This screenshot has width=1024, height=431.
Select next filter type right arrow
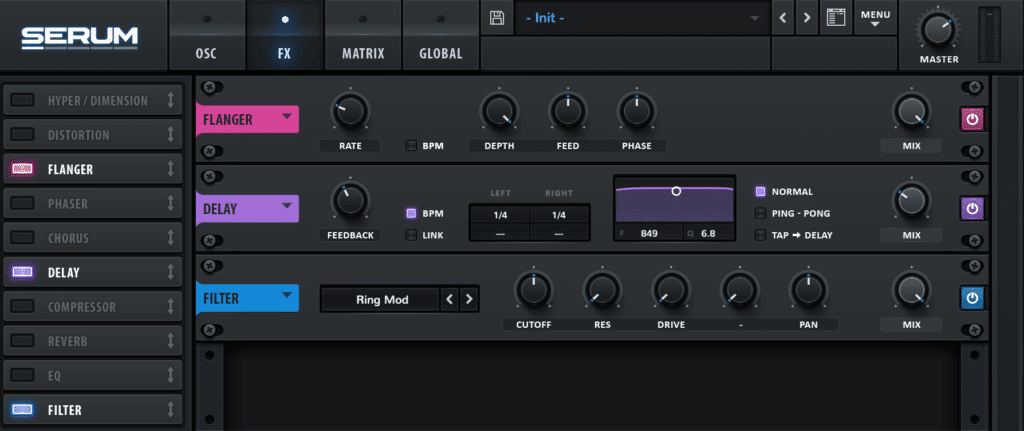(468, 300)
